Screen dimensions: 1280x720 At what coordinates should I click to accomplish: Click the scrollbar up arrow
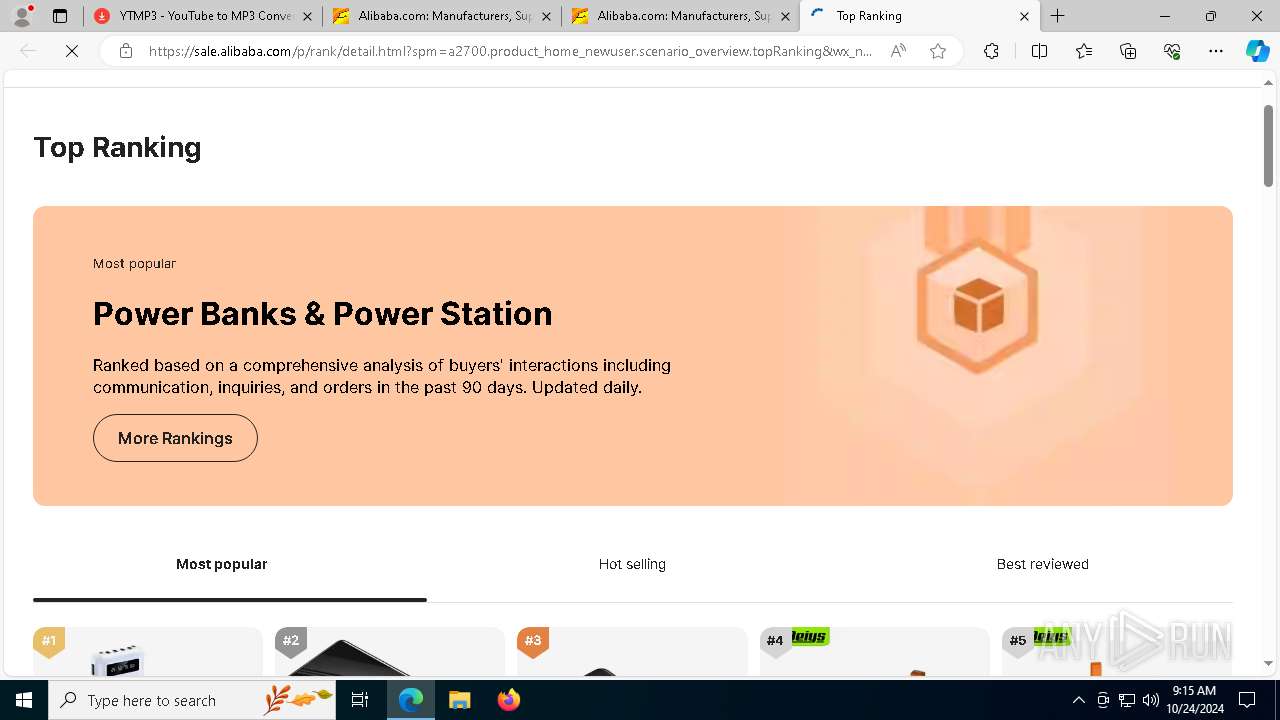click(x=1269, y=83)
